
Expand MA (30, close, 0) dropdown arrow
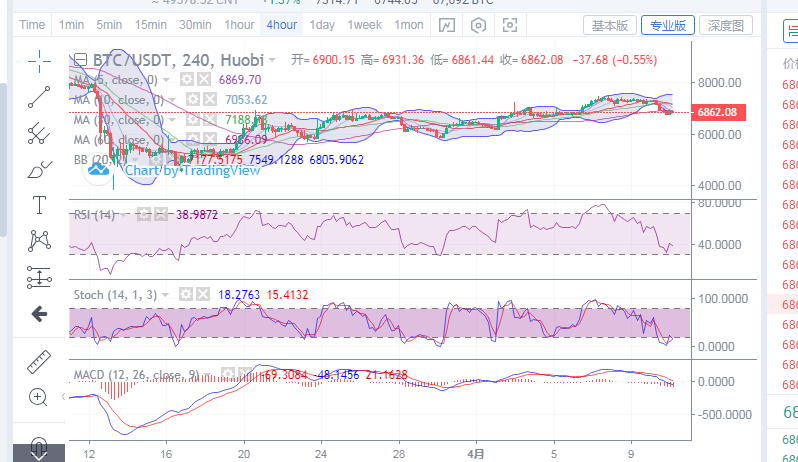click(172, 120)
